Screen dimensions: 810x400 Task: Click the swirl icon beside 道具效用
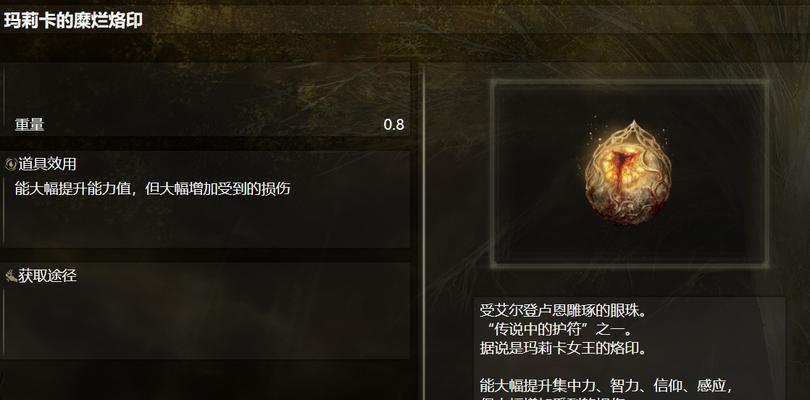pyautogui.click(x=10, y=164)
